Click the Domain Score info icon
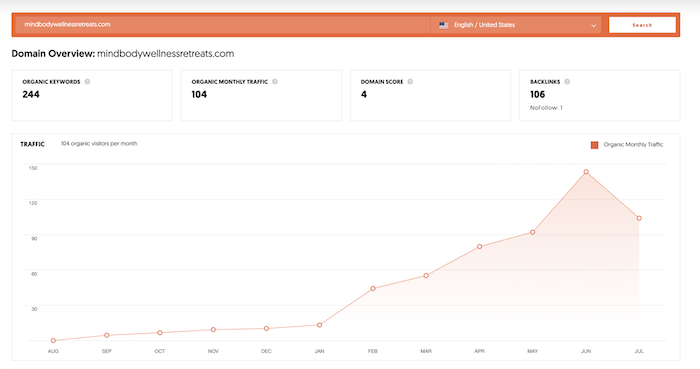The image size is (700, 369). [410, 82]
